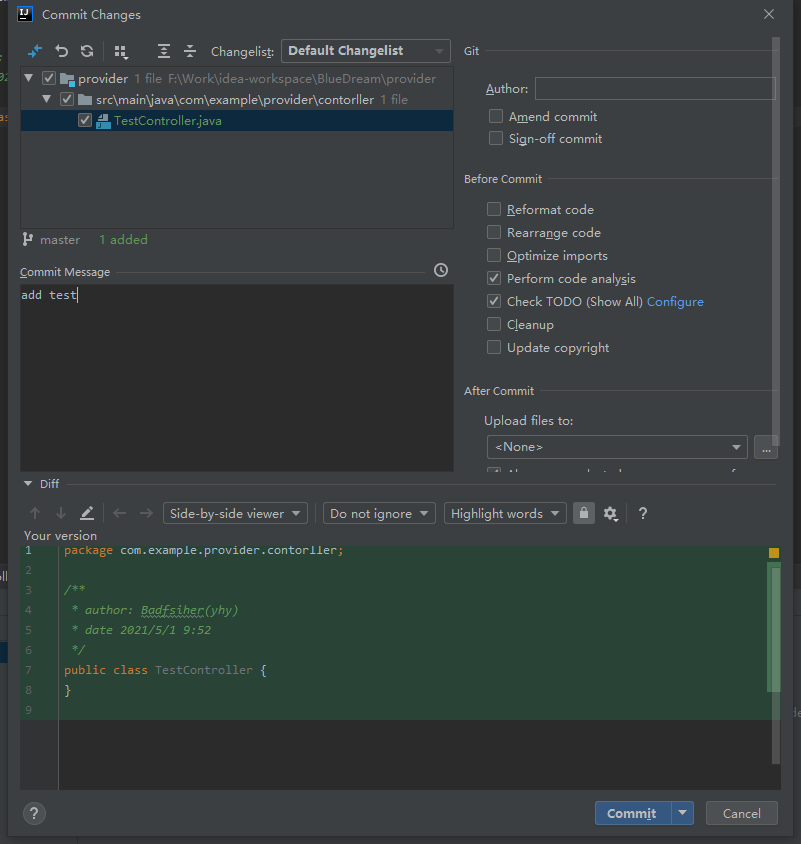801x844 pixels.
Task: Click the diff help question mark
Action: 642,514
